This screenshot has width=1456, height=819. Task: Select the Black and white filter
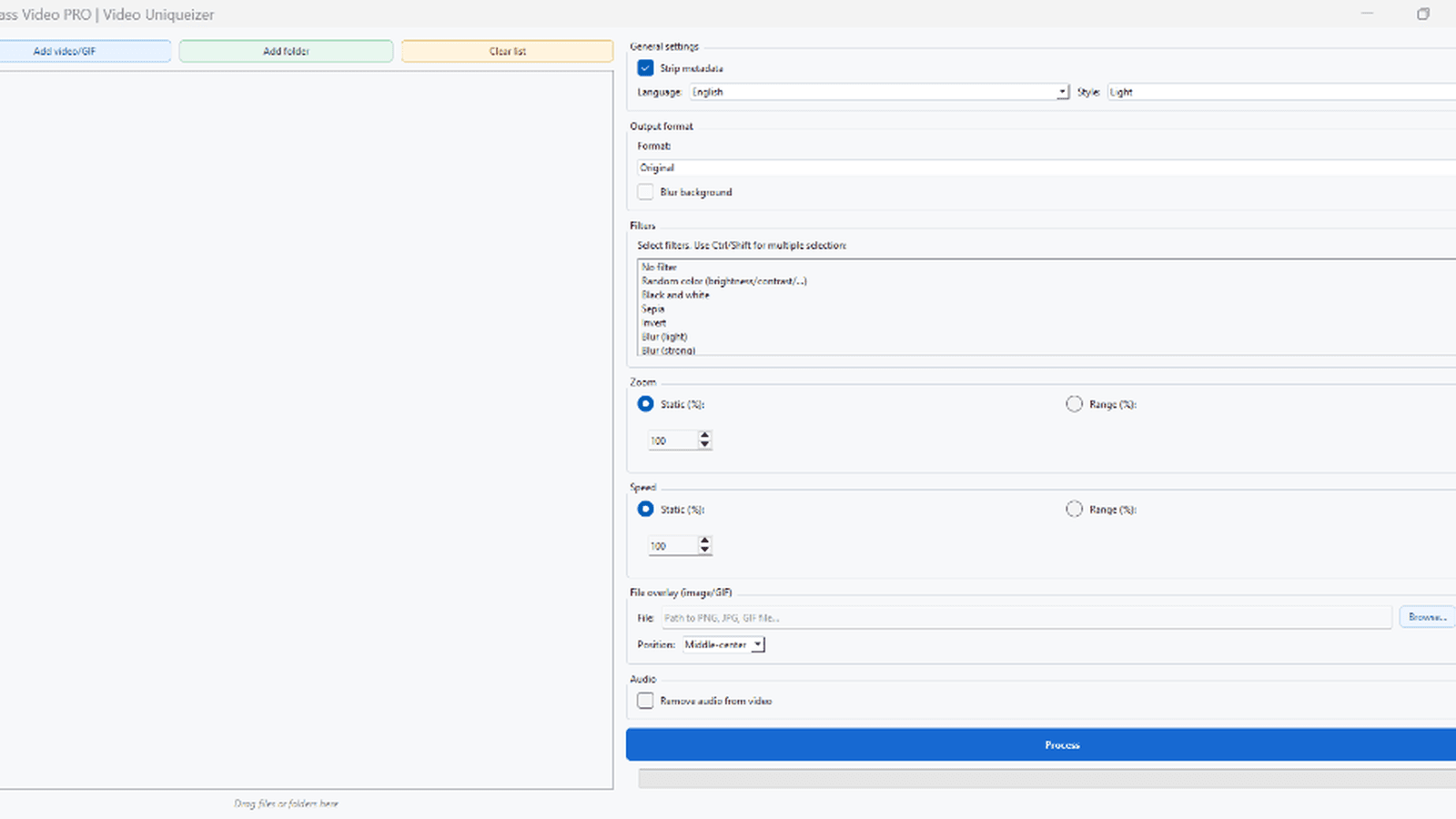(1046, 295)
